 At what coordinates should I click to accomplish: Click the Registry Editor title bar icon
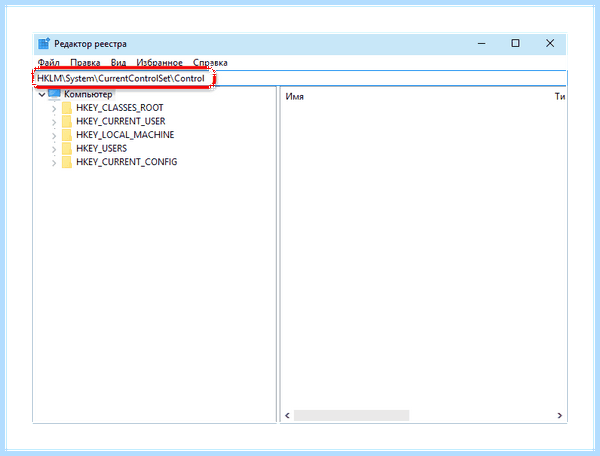(44, 44)
